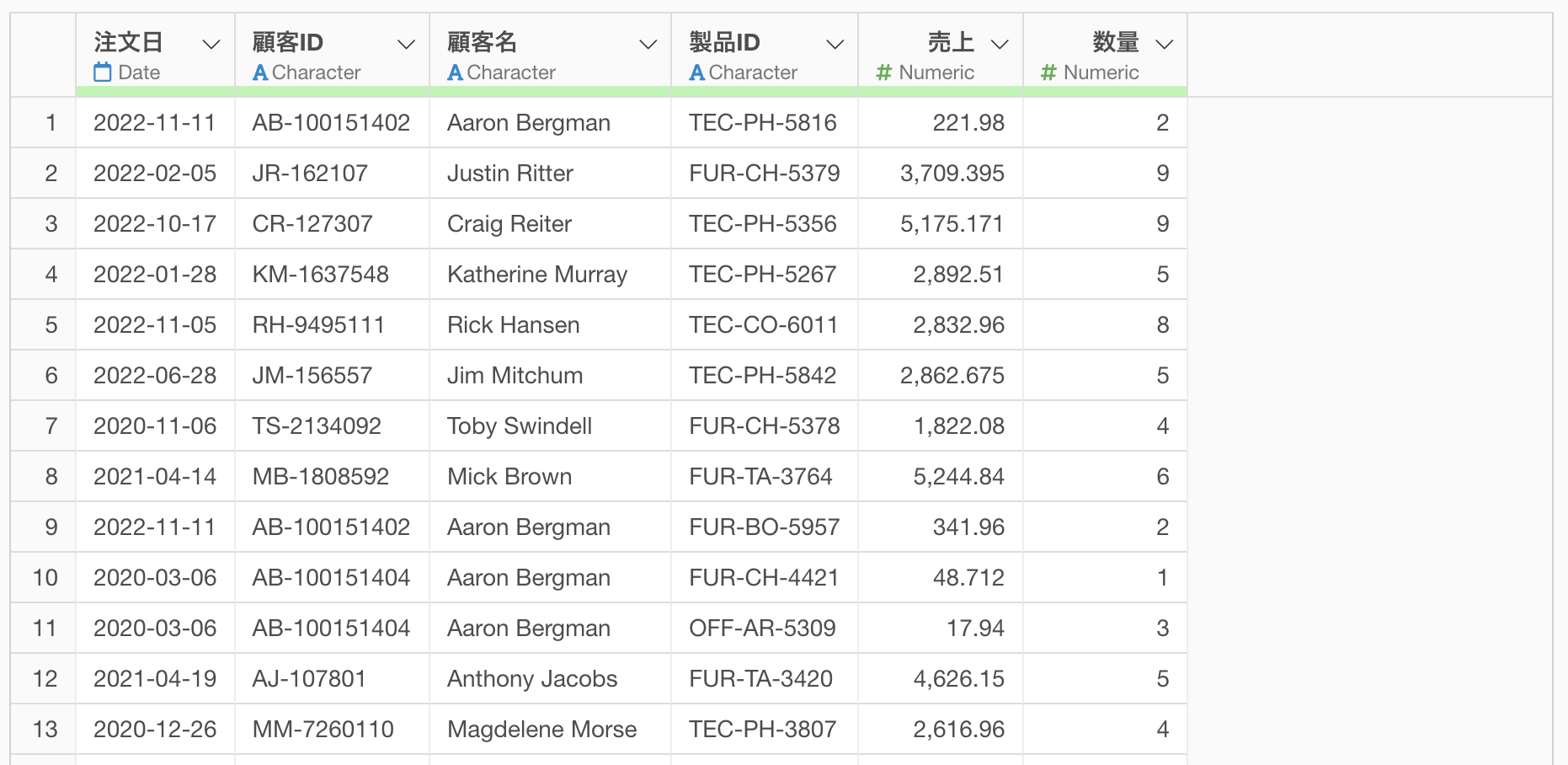This screenshot has width=1568, height=765.
Task: Click the Character type icon under 顧客名
Action: (x=456, y=73)
